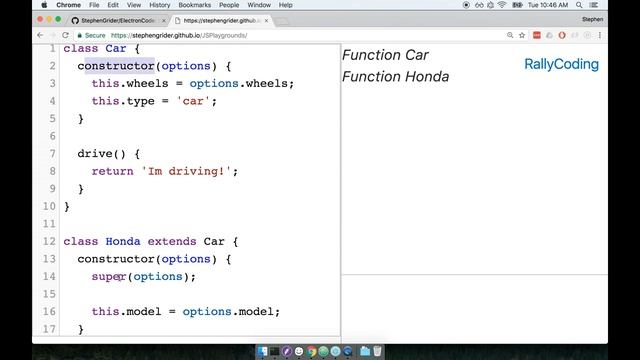Bookmark this page with the star icon
Viewport: 640px width, 360px height.
tap(522, 35)
